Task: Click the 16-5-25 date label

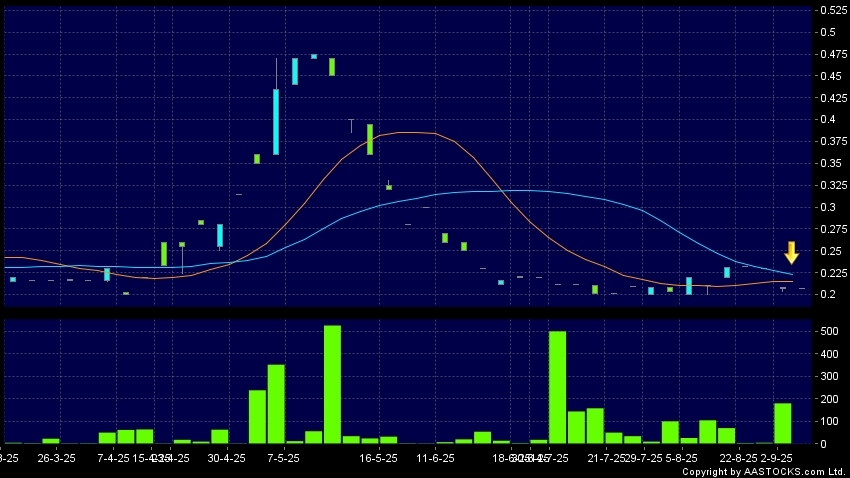Action: tap(379, 458)
